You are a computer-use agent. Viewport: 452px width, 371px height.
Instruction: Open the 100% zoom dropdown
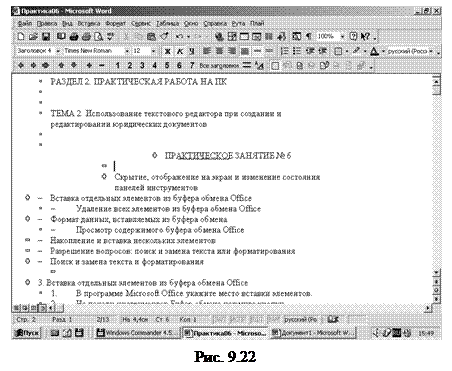pyautogui.click(x=342, y=36)
